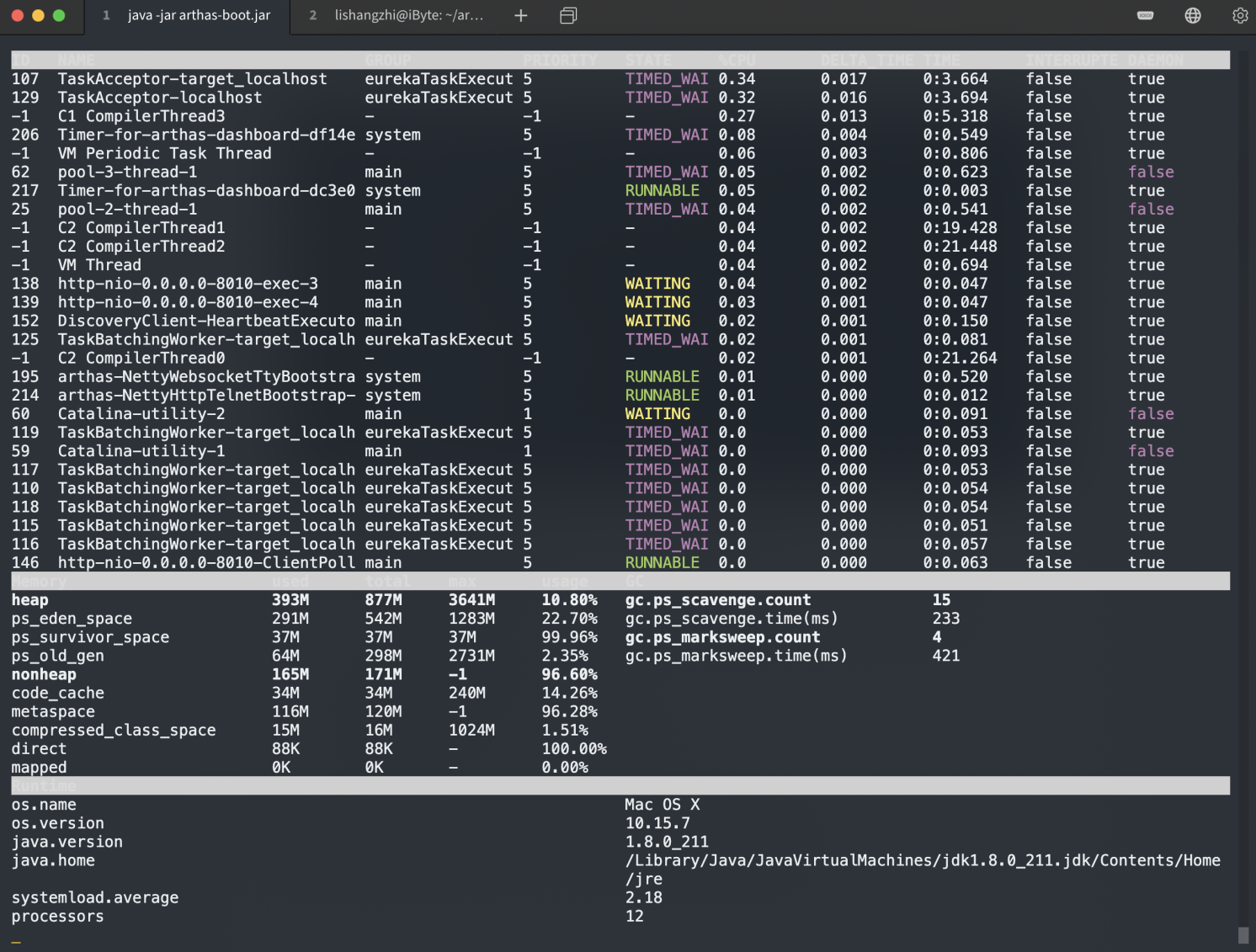Select the pool-3-thread-1 thread name
Image resolution: width=1256 pixels, height=952 pixels.
point(127,172)
